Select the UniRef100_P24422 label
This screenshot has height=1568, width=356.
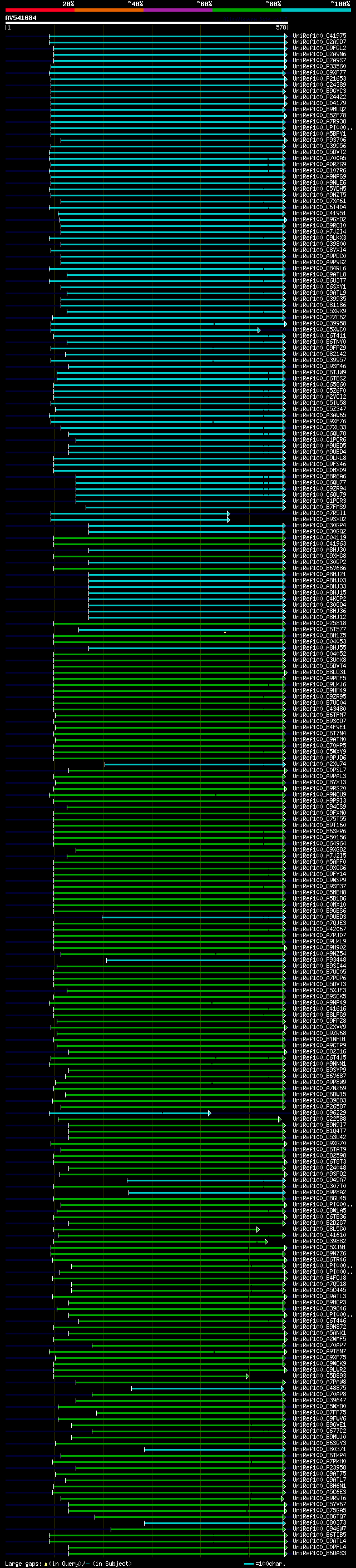pyautogui.click(x=319, y=97)
